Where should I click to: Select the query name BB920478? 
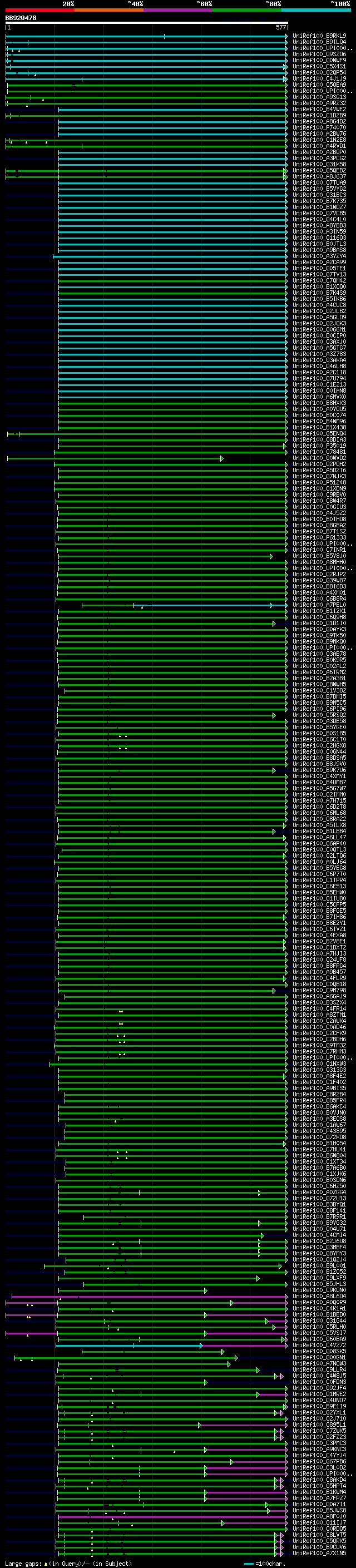(x=21, y=18)
